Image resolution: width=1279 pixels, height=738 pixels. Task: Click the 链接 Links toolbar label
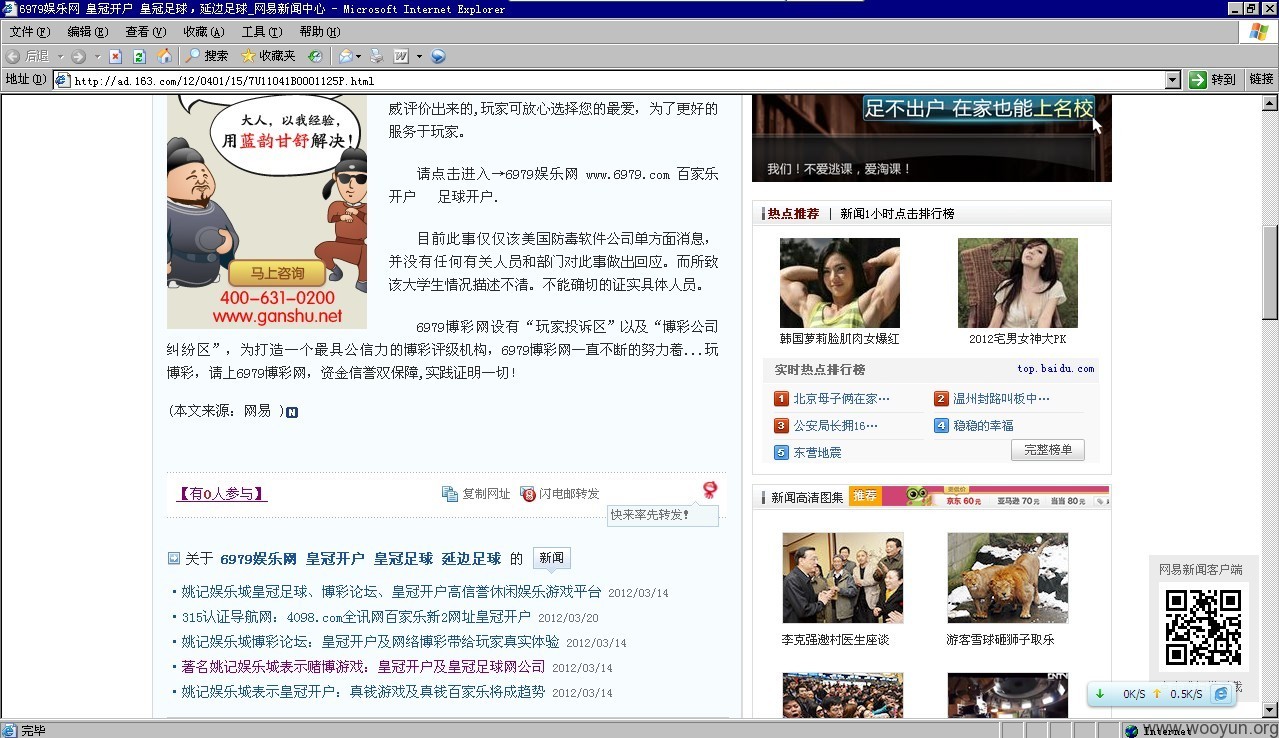1261,80
